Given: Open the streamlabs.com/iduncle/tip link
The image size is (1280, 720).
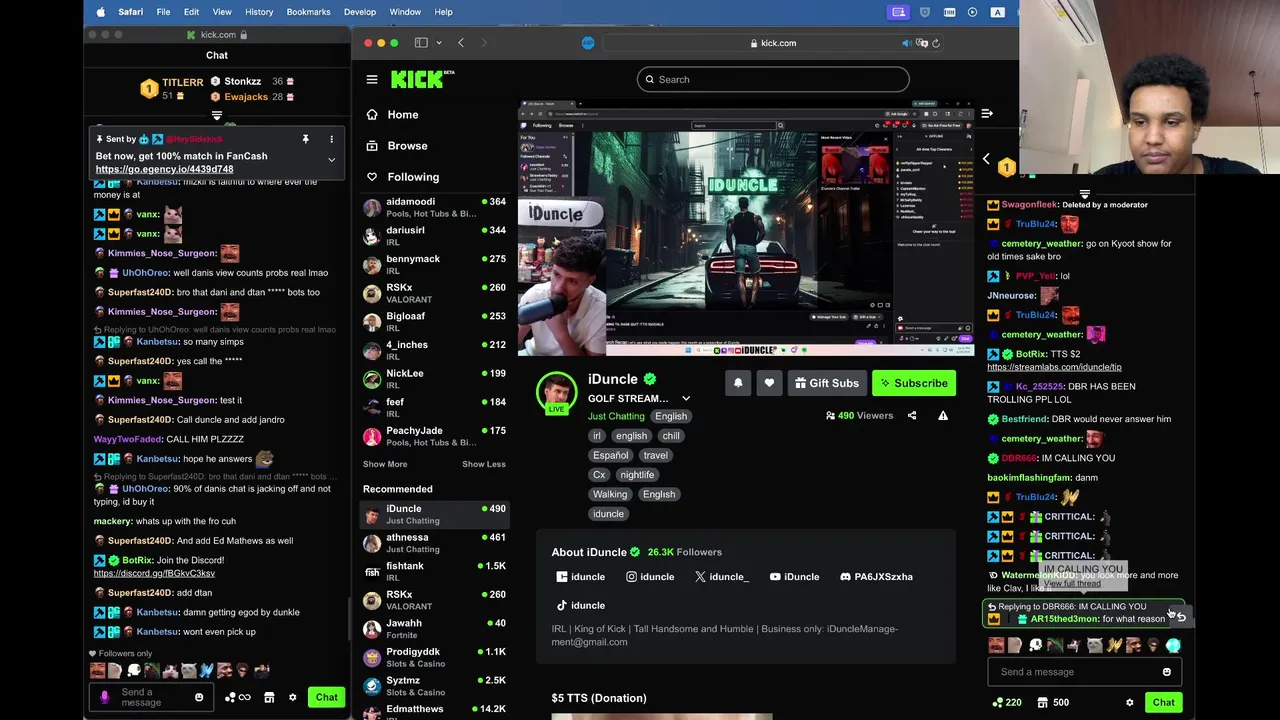Looking at the screenshot, I should 1054,368.
